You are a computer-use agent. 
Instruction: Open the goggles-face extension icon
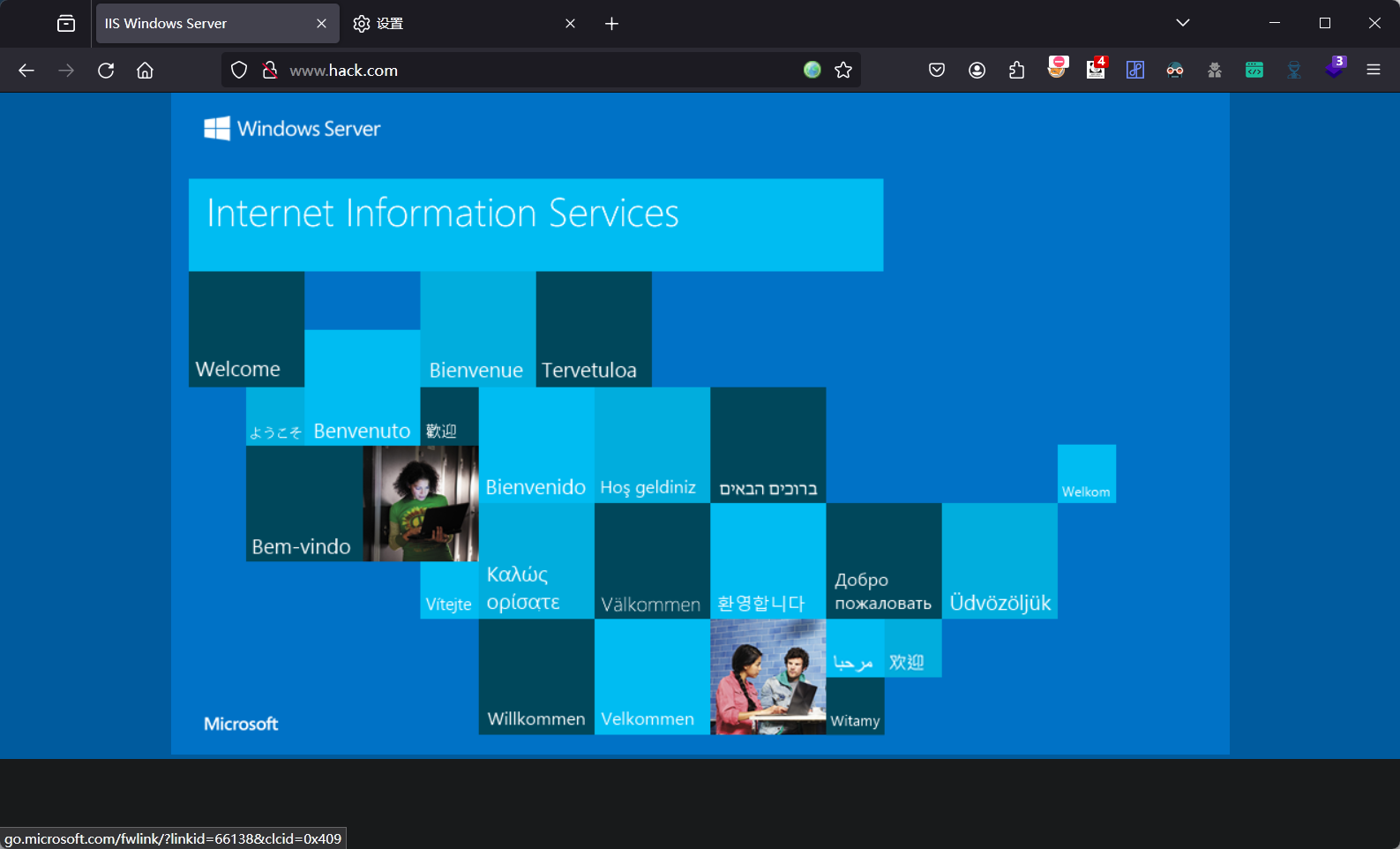pyautogui.click(x=1175, y=71)
